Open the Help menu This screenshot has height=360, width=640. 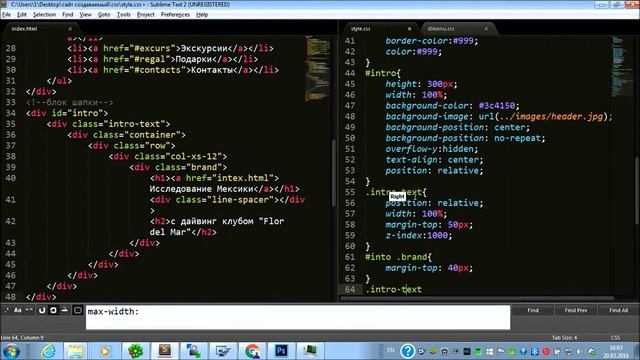coord(202,15)
